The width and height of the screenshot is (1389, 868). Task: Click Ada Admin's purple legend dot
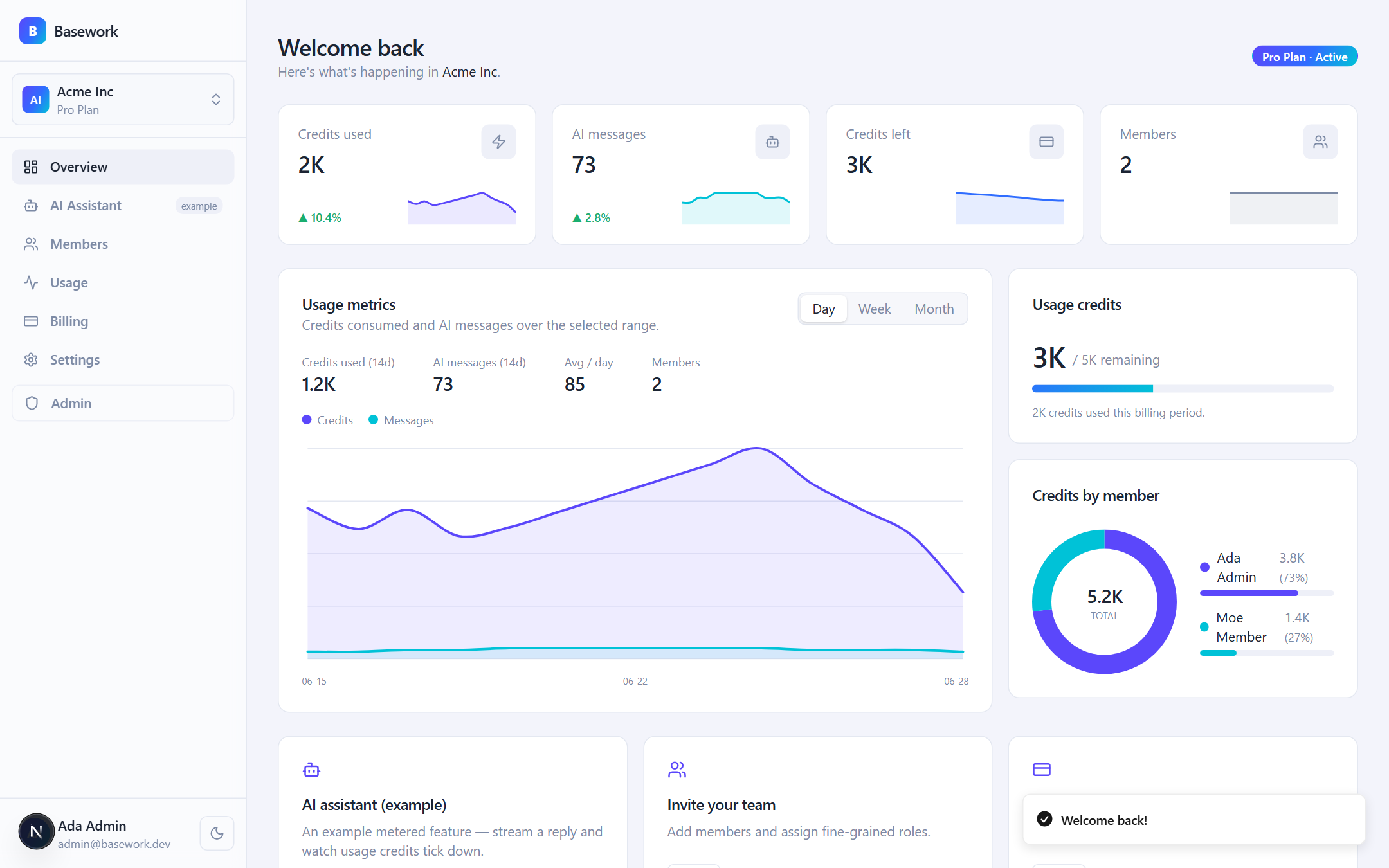coord(1204,567)
